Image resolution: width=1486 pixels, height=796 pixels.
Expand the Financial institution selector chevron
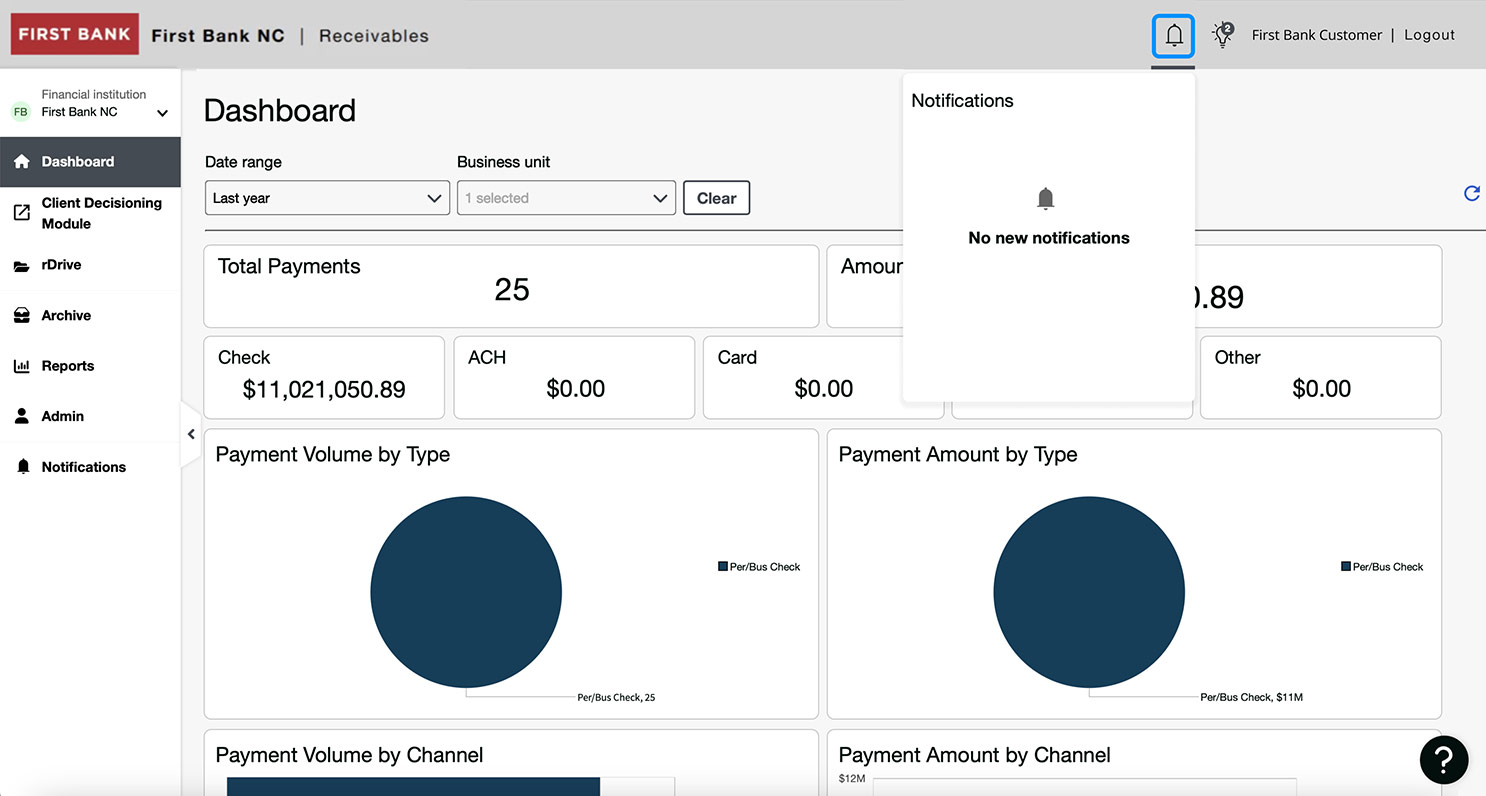pyautogui.click(x=162, y=113)
